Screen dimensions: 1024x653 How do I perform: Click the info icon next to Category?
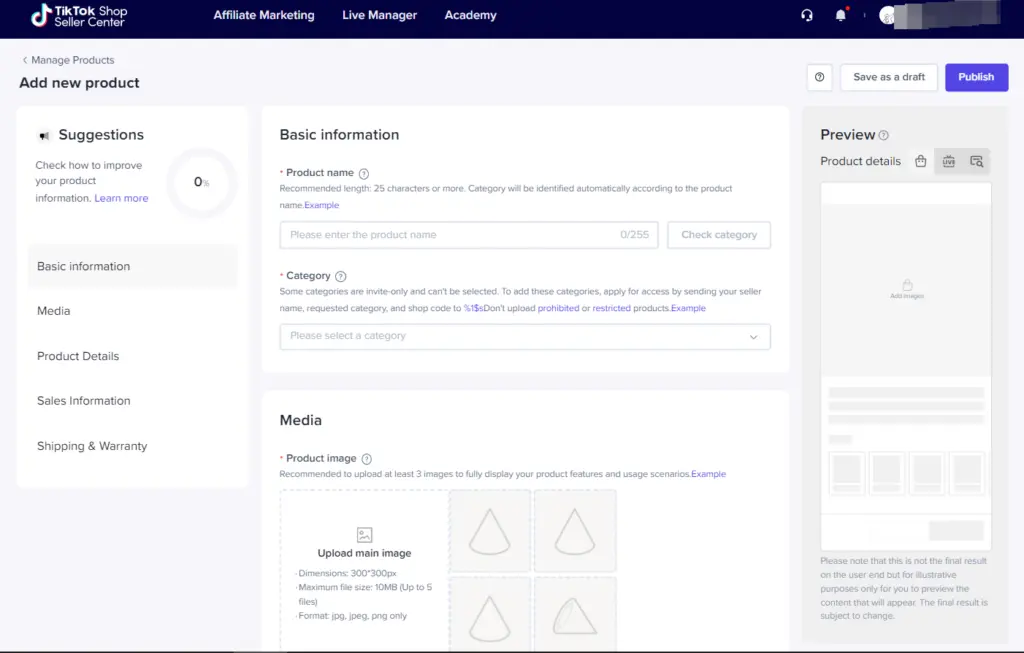(x=341, y=276)
